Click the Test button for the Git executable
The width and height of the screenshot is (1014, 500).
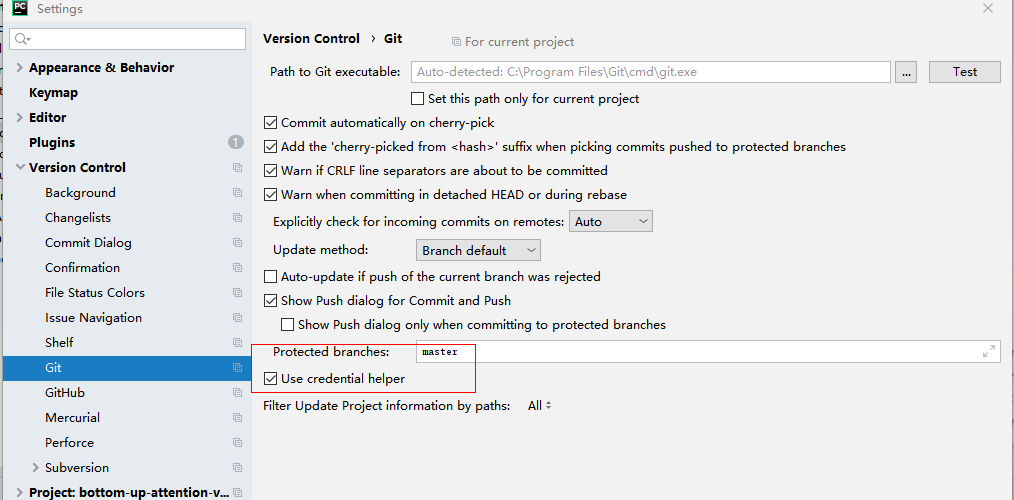pyautogui.click(x=964, y=72)
